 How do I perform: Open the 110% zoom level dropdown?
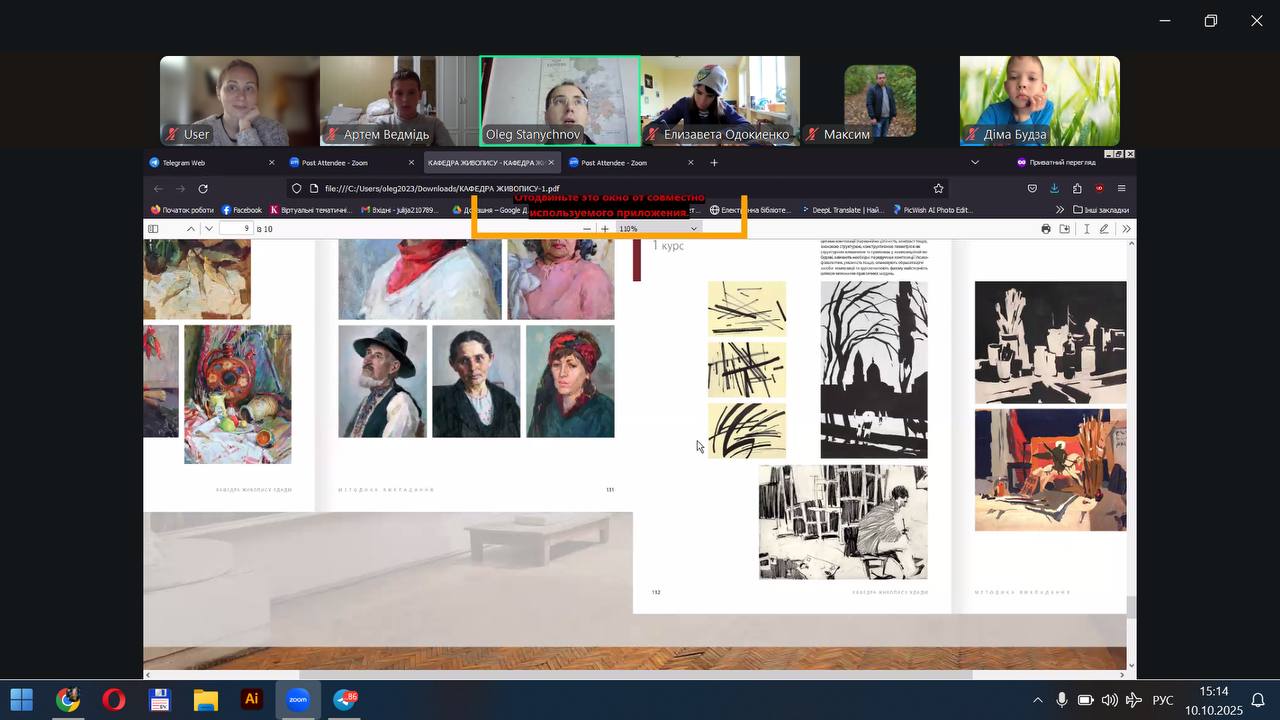[657, 229]
